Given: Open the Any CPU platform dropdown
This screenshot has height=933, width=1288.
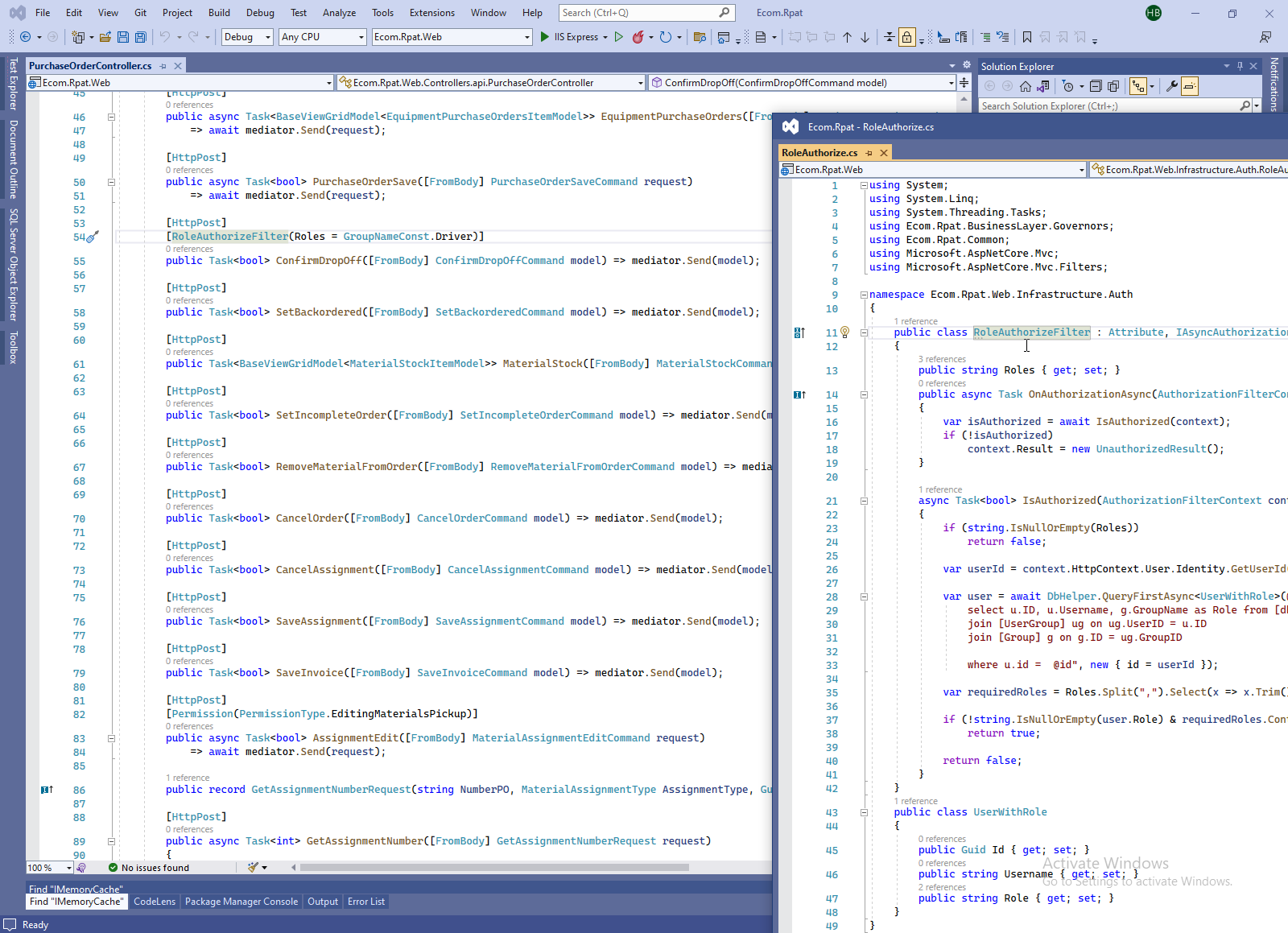Looking at the screenshot, I should pos(361,37).
